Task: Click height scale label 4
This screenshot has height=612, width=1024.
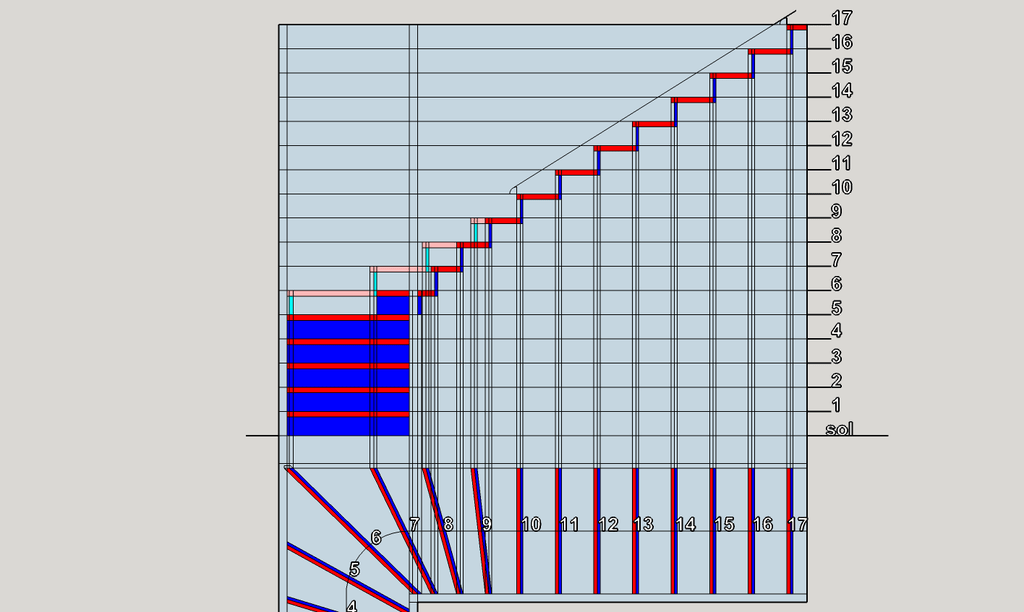Action: 836,331
